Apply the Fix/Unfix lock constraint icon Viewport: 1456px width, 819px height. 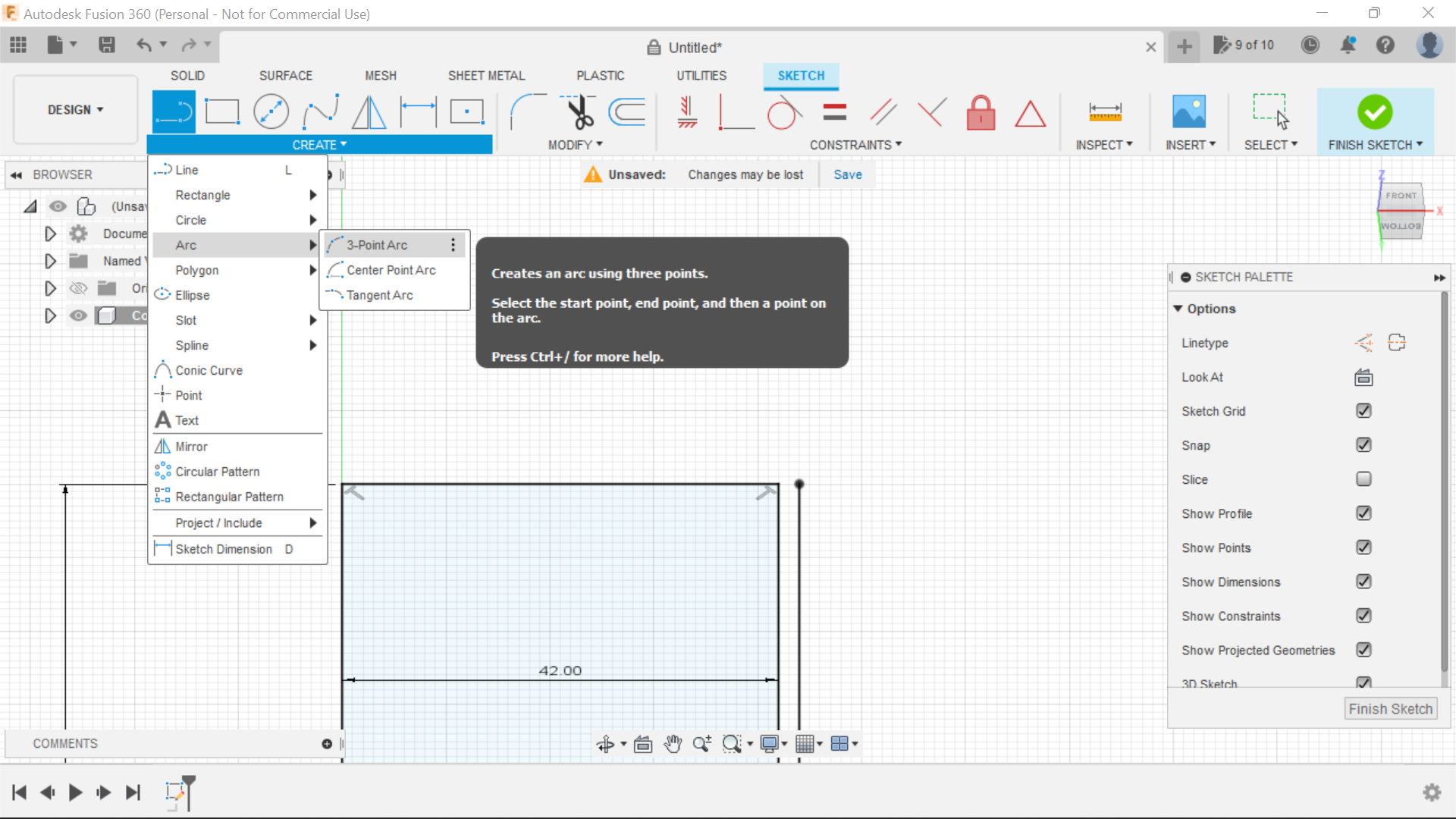click(981, 112)
